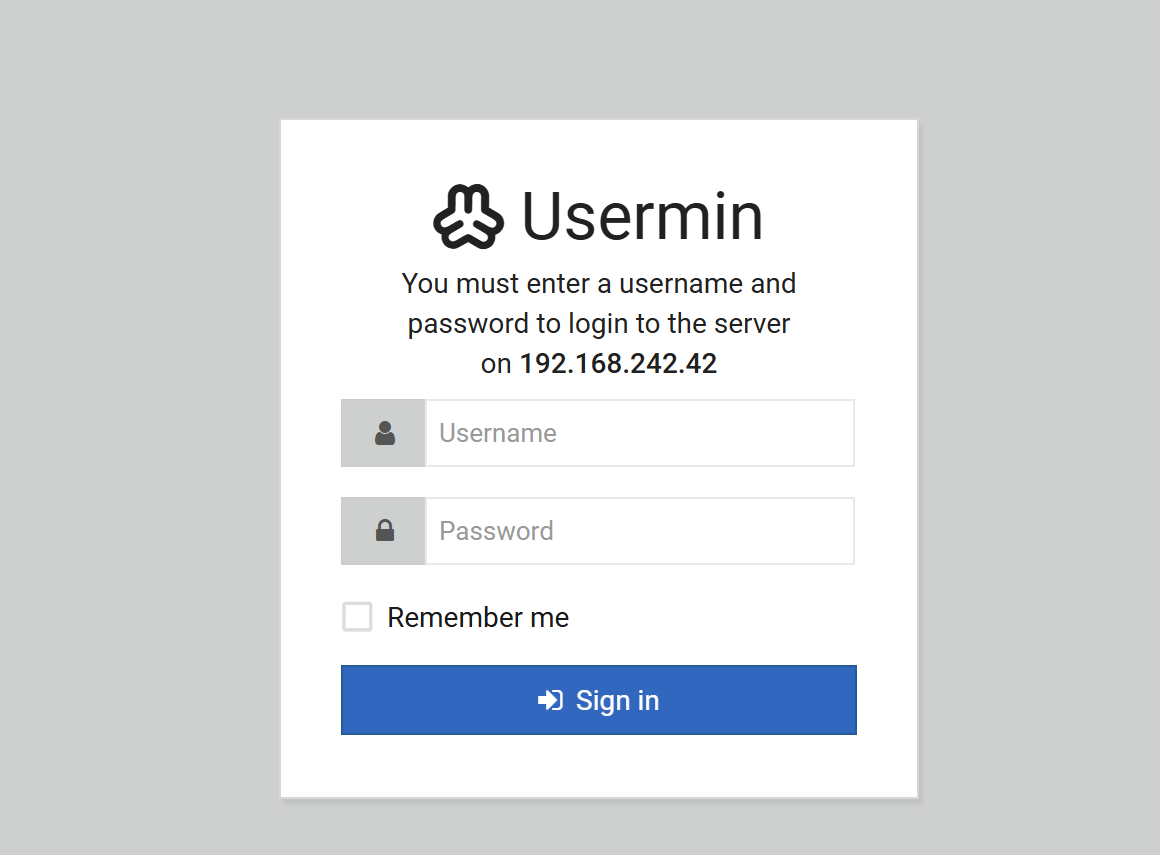Image resolution: width=1160 pixels, height=855 pixels.
Task: Click the arrow icon in Sign in button
Action: (x=550, y=700)
